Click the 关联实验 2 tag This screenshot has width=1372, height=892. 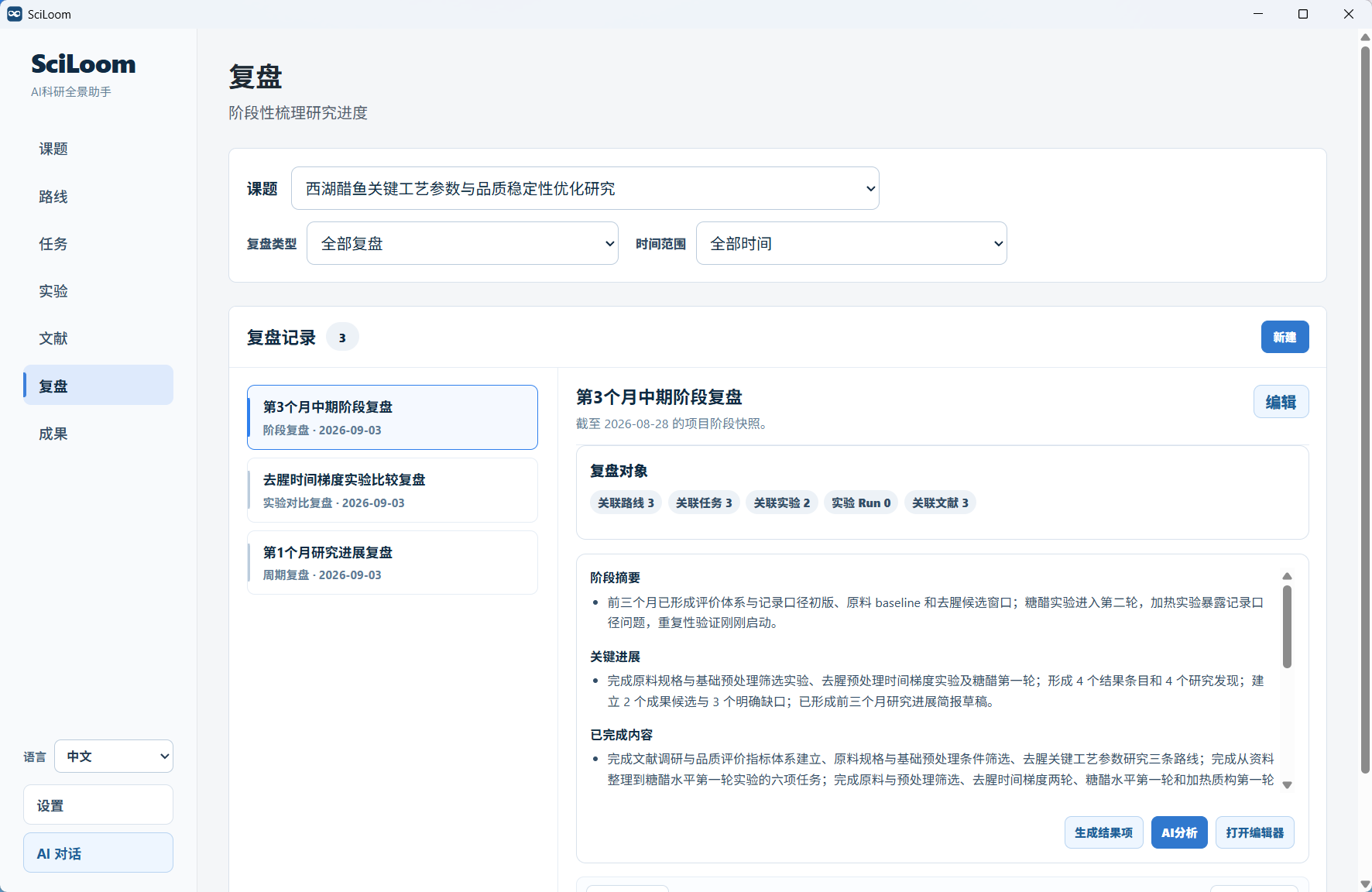click(x=782, y=503)
